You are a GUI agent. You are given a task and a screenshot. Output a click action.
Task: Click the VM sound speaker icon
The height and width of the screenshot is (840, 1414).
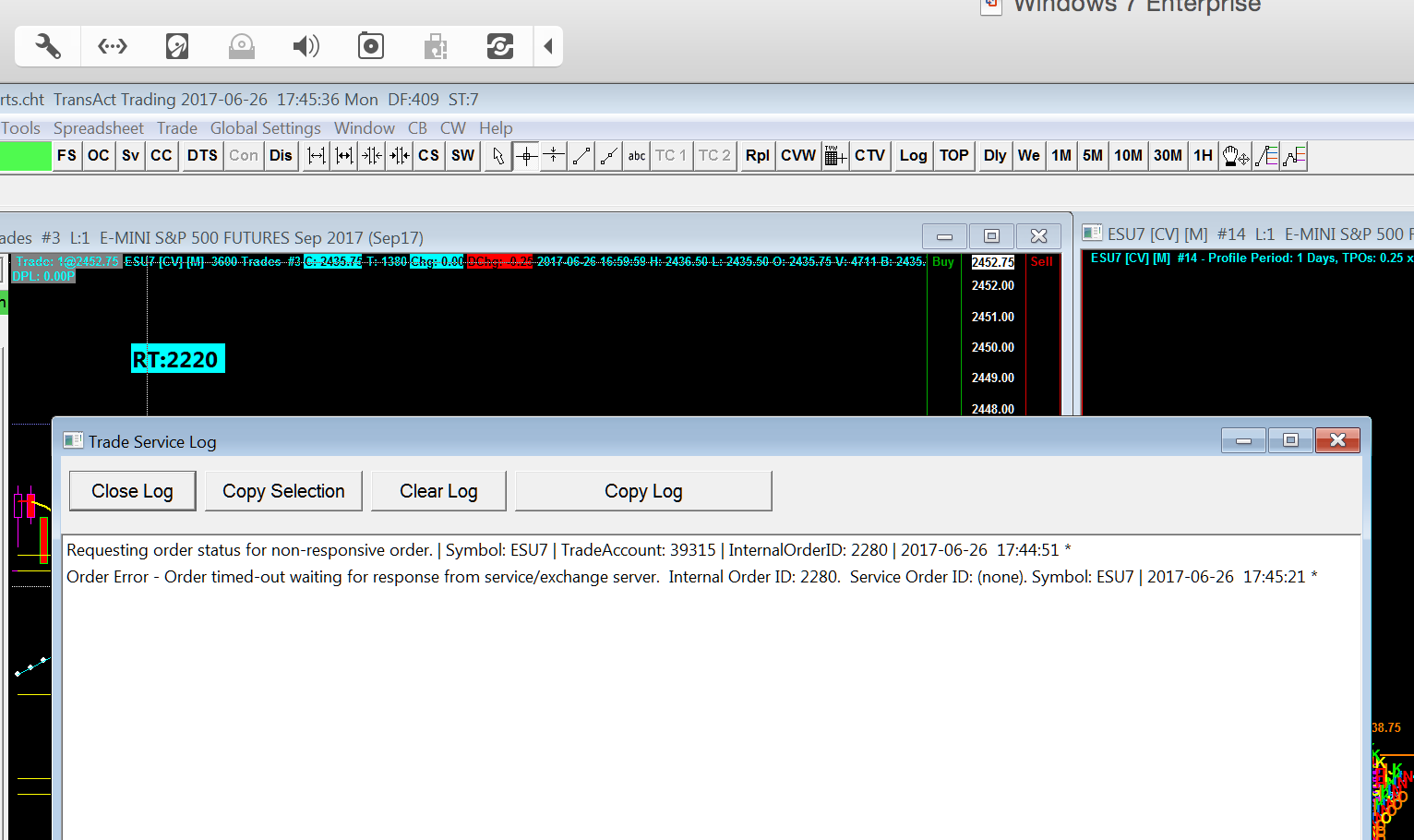click(x=306, y=46)
